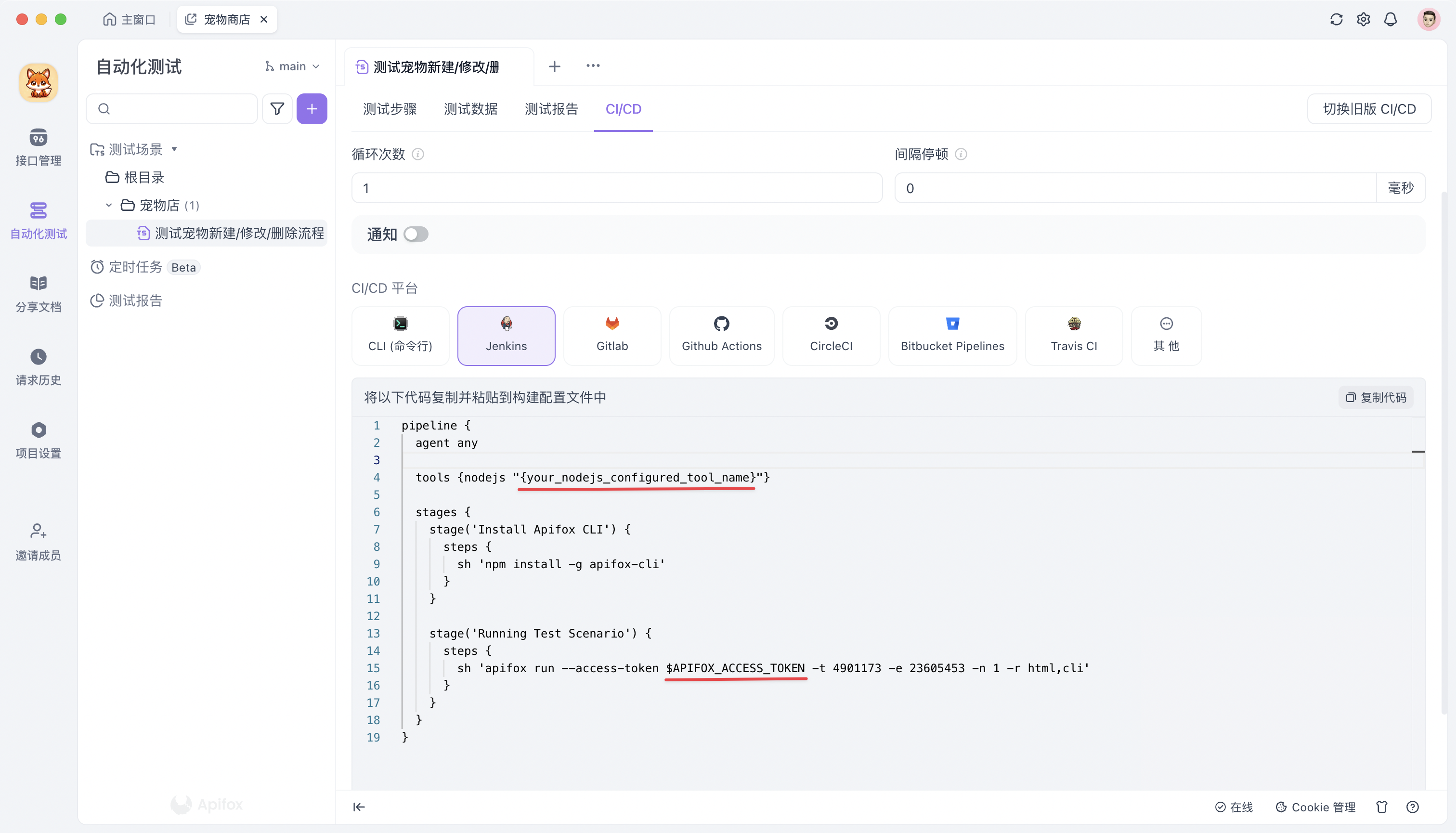This screenshot has height=833, width=1456.
Task: Select the CLI (命令行) platform option
Action: click(x=400, y=335)
